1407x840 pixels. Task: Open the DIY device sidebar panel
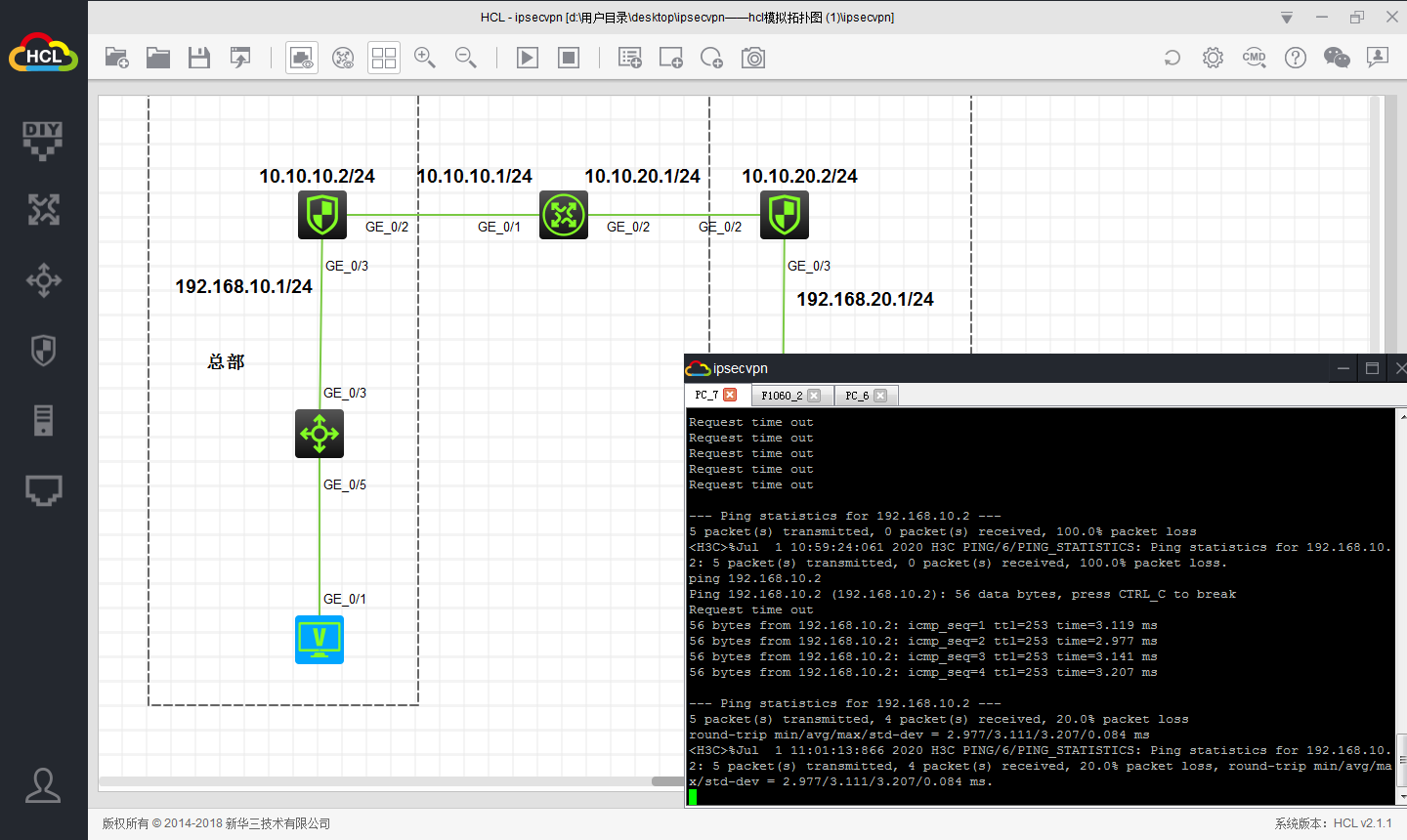[43, 140]
